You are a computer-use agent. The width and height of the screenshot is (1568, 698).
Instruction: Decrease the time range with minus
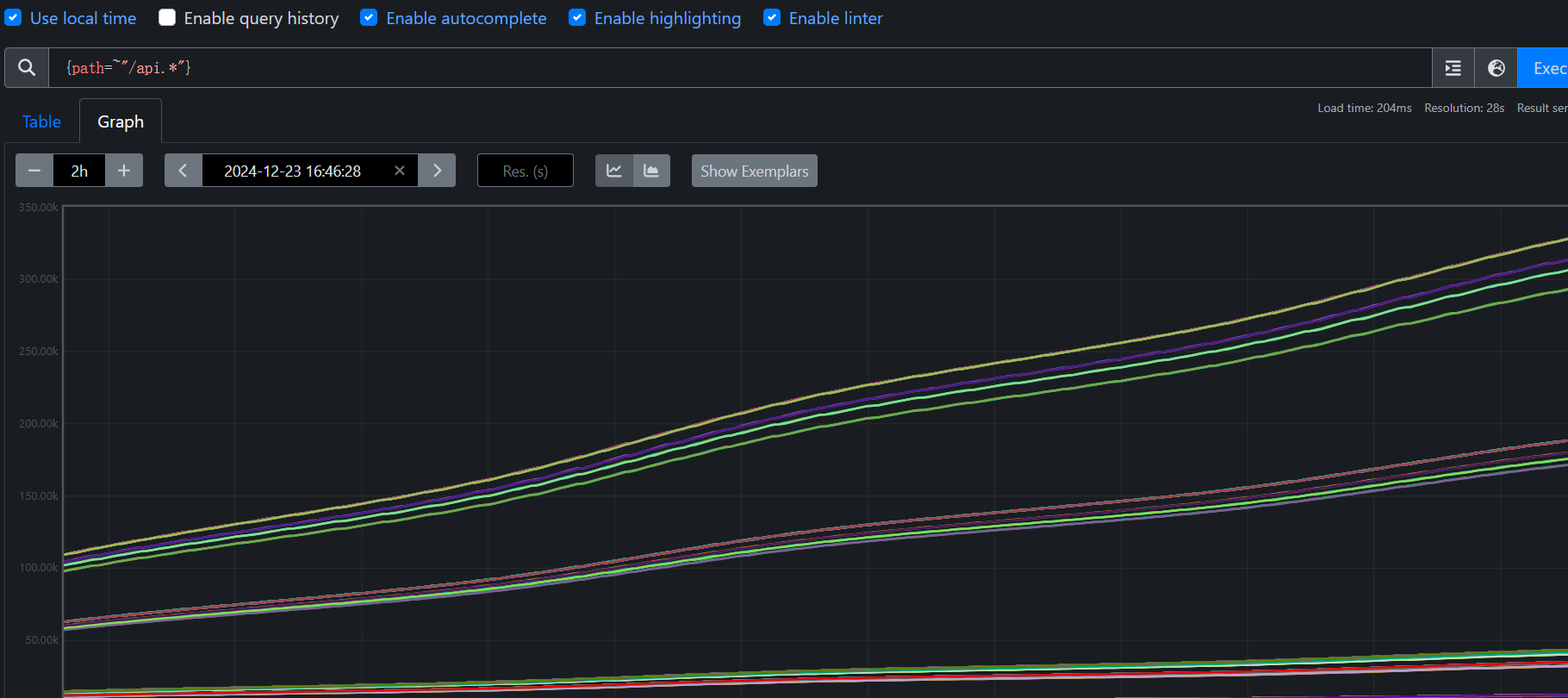click(34, 171)
